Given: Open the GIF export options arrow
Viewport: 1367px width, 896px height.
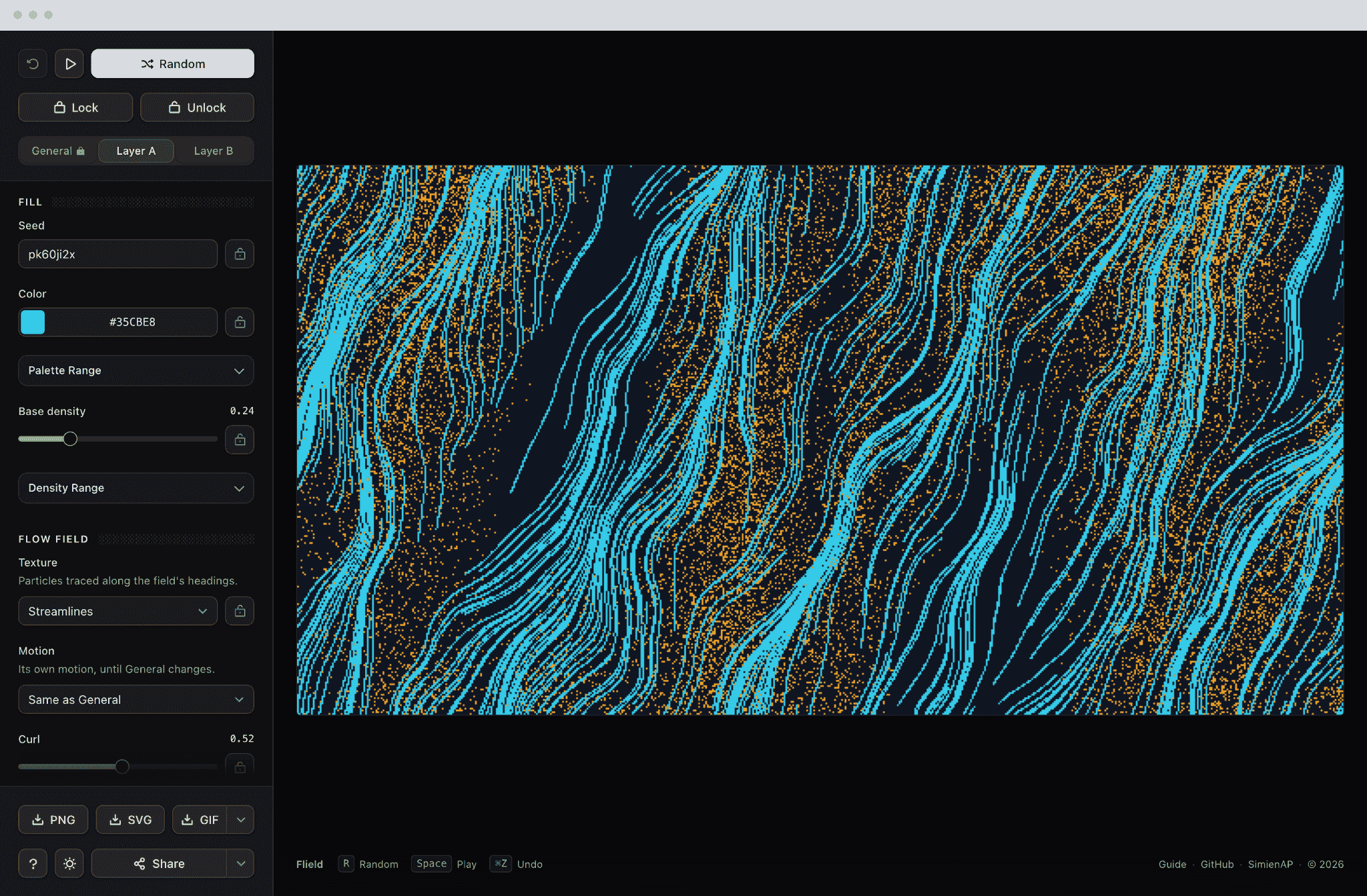Looking at the screenshot, I should (241, 820).
